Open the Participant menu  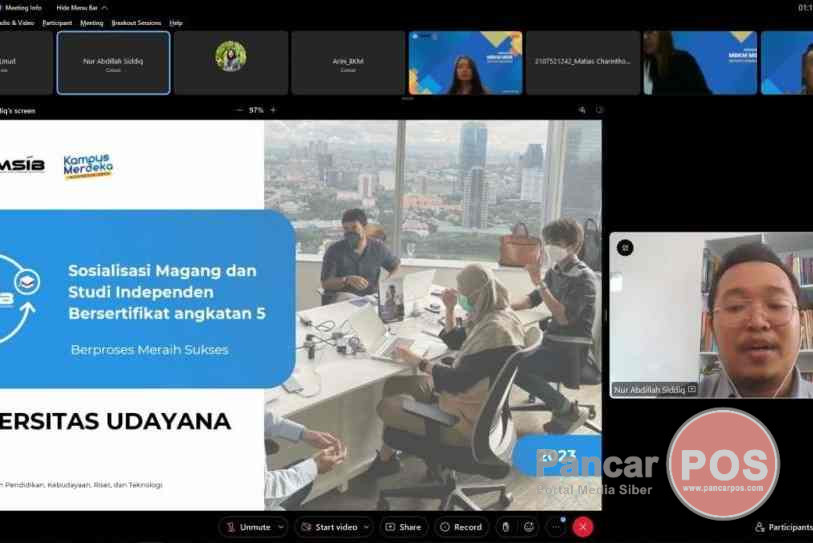pyautogui.click(x=56, y=22)
